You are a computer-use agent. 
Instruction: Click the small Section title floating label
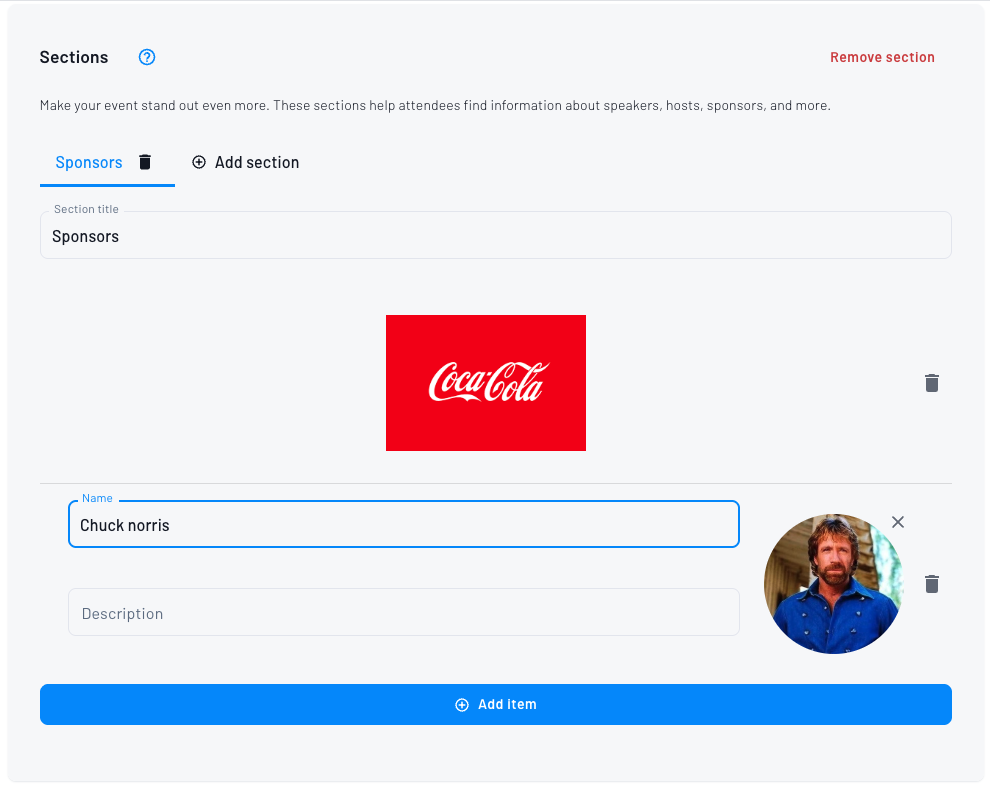click(86, 209)
